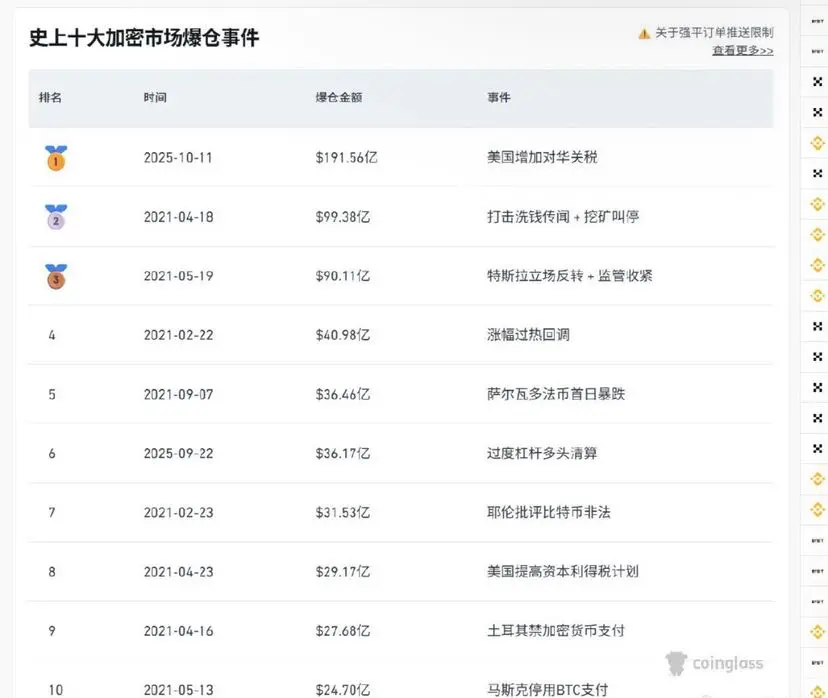This screenshot has width=828, height=698.
Task: Click the amount $29.17亿
Action: (343, 572)
